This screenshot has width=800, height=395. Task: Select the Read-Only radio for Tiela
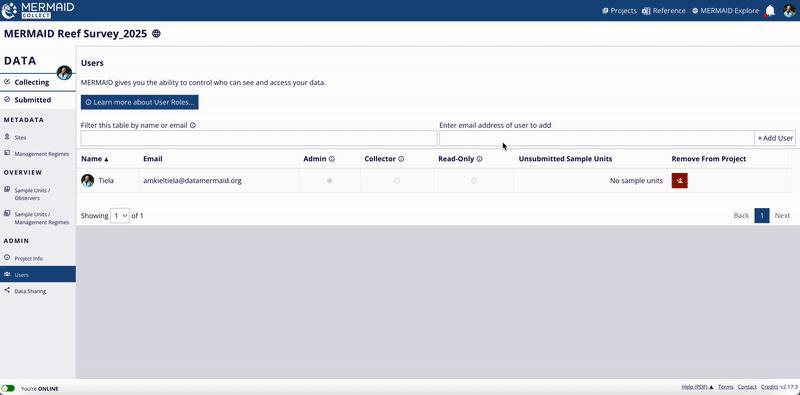(x=474, y=181)
